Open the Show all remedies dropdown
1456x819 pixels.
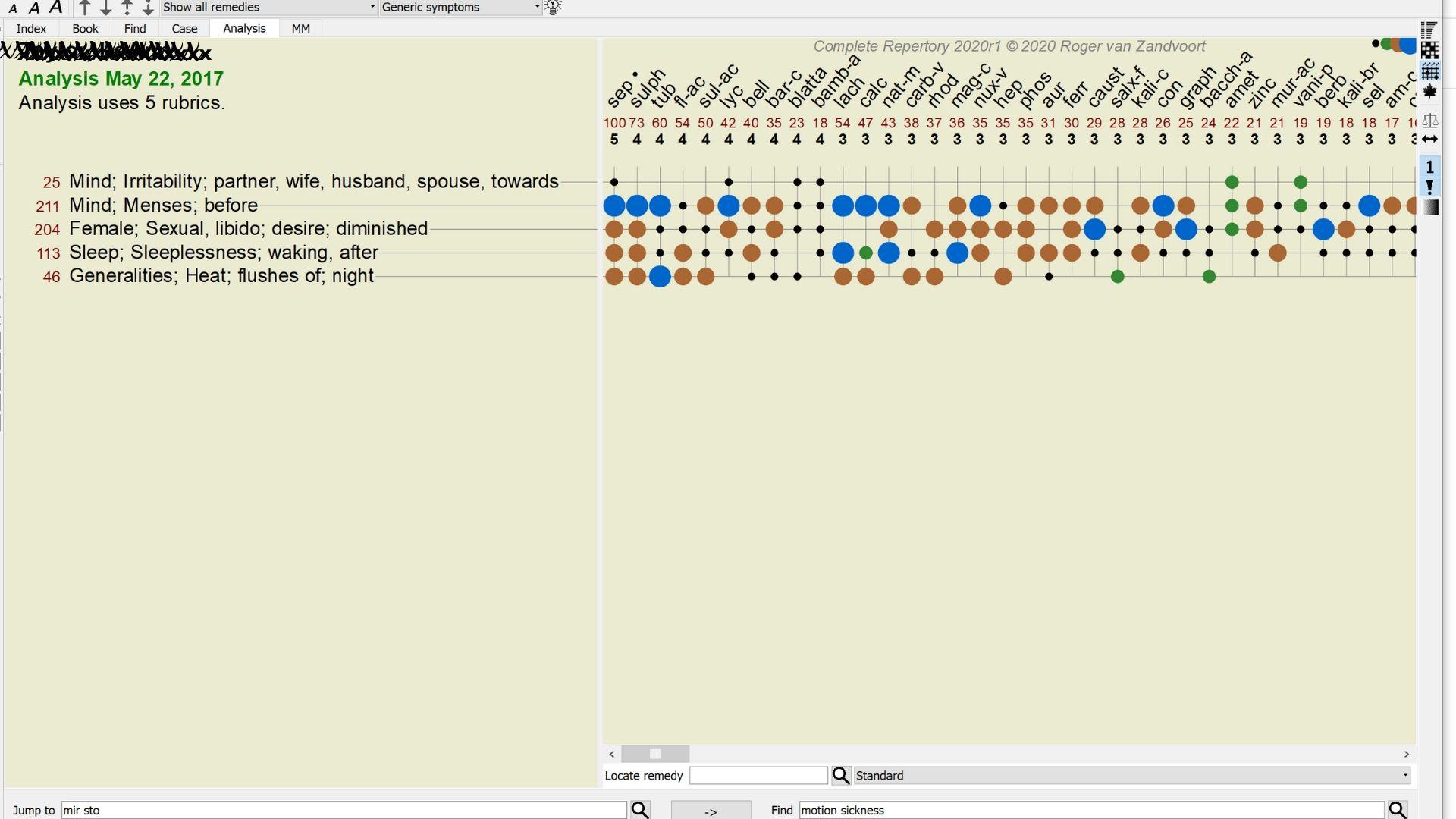[x=269, y=8]
